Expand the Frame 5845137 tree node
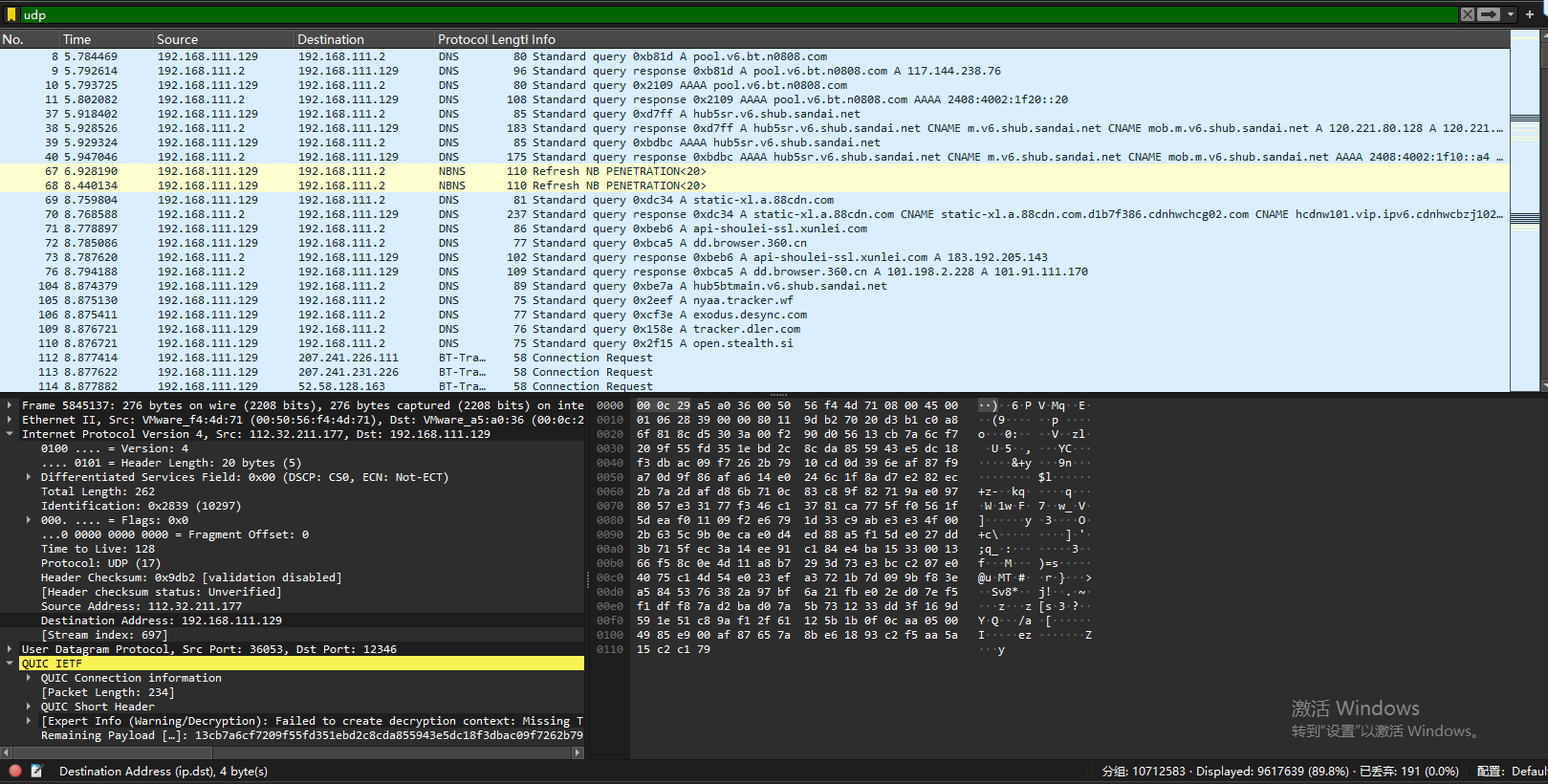Viewport: 1548px width, 784px height. point(10,405)
